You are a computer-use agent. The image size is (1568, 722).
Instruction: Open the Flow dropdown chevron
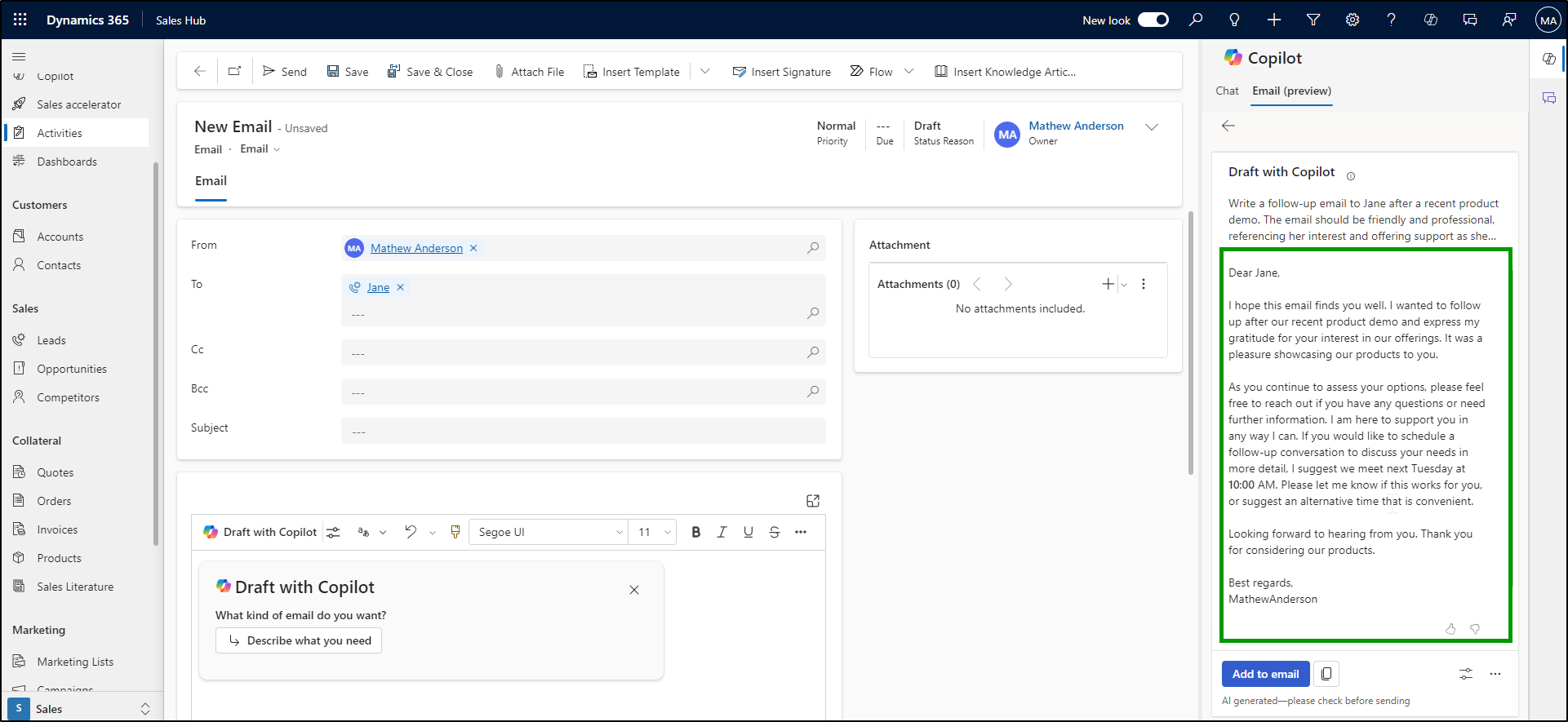click(909, 72)
